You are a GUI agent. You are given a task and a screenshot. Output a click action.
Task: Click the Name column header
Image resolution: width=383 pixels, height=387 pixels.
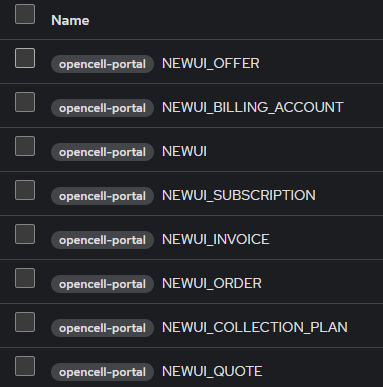(x=70, y=20)
